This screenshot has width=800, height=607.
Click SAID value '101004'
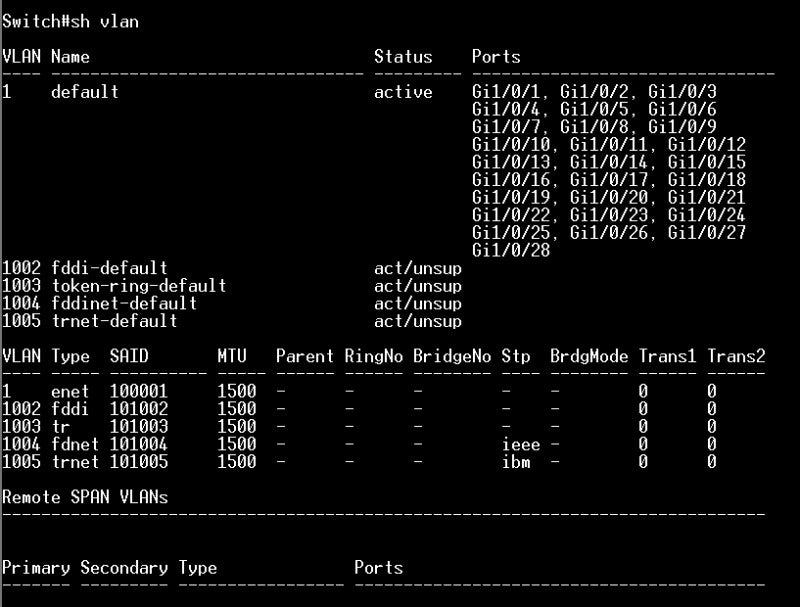click(139, 444)
